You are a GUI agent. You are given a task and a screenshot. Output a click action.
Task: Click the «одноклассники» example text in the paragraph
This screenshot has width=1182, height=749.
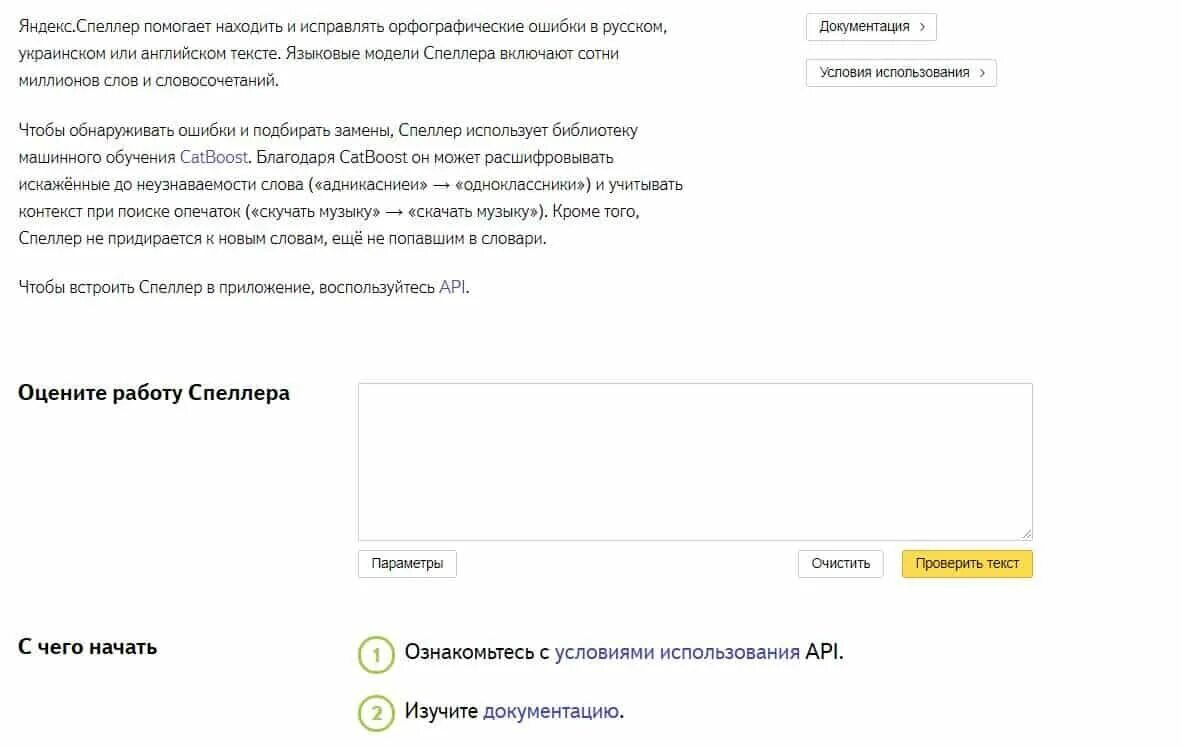523,185
